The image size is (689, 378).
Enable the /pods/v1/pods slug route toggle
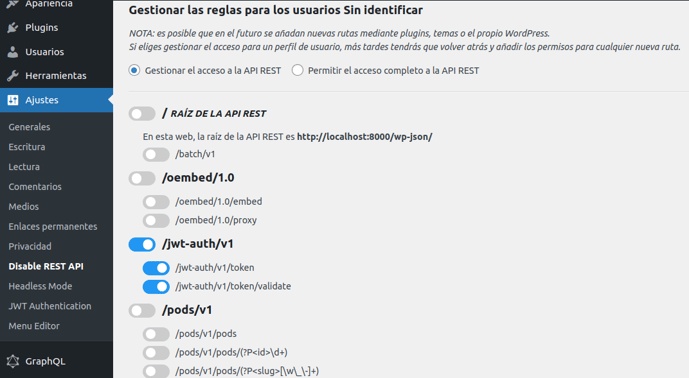pyautogui.click(x=156, y=371)
